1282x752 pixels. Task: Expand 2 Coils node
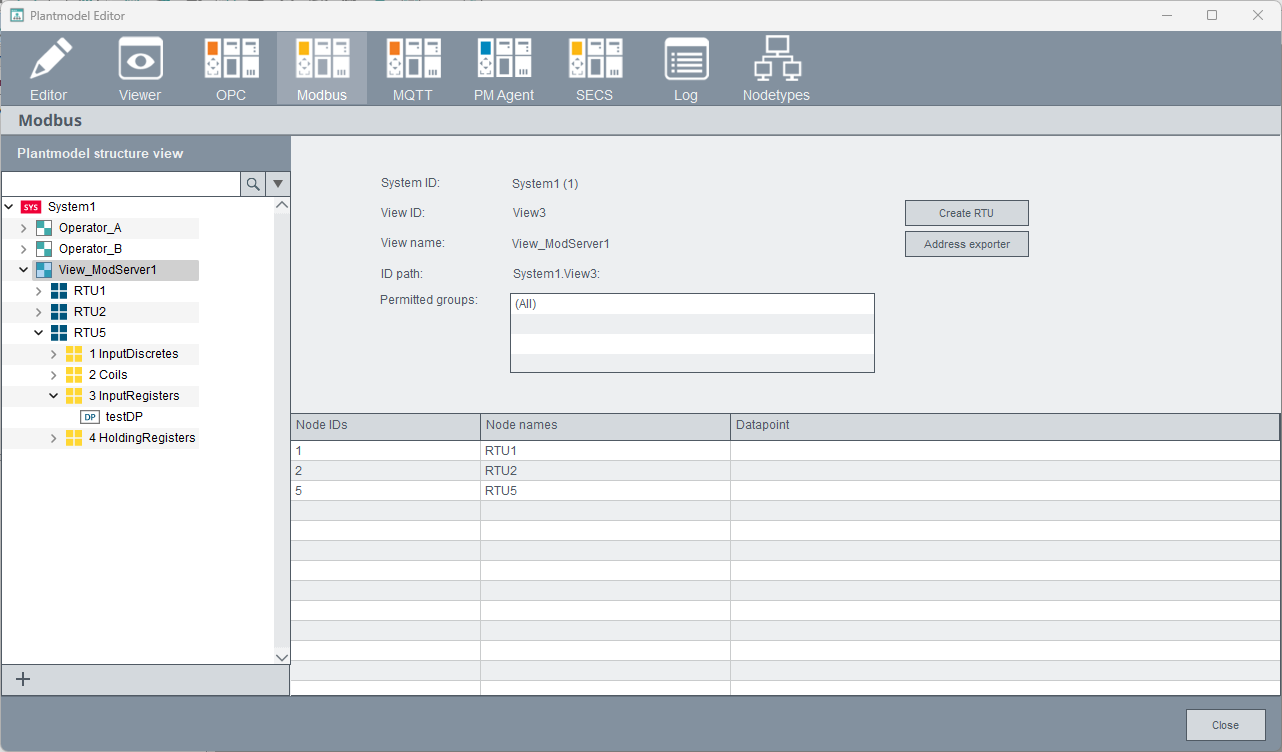(x=54, y=375)
